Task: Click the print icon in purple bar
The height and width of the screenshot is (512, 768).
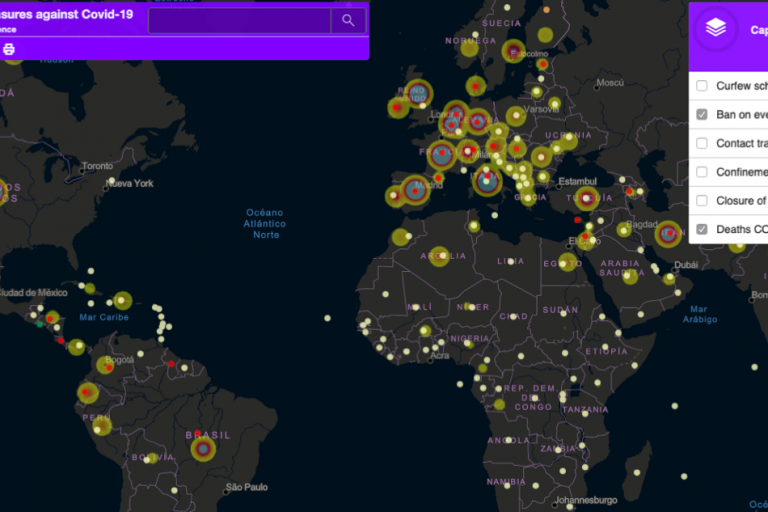Action: pyautogui.click(x=9, y=48)
